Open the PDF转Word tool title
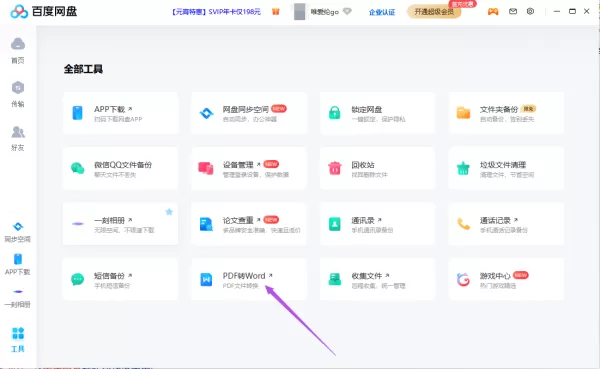 tap(244, 276)
